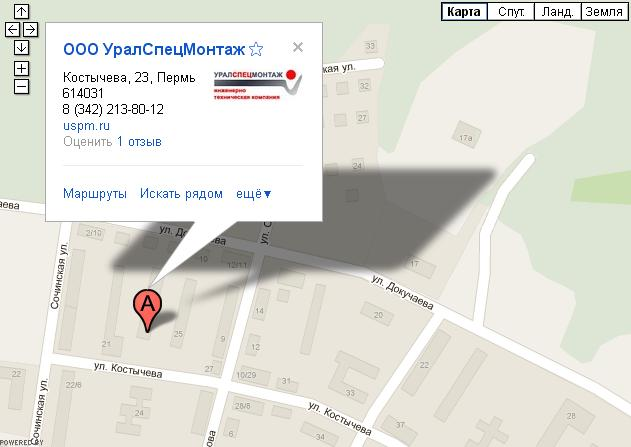The width and height of the screenshot is (631, 447).
Task: Select the Ланд. terrain view
Action: pyautogui.click(x=558, y=12)
